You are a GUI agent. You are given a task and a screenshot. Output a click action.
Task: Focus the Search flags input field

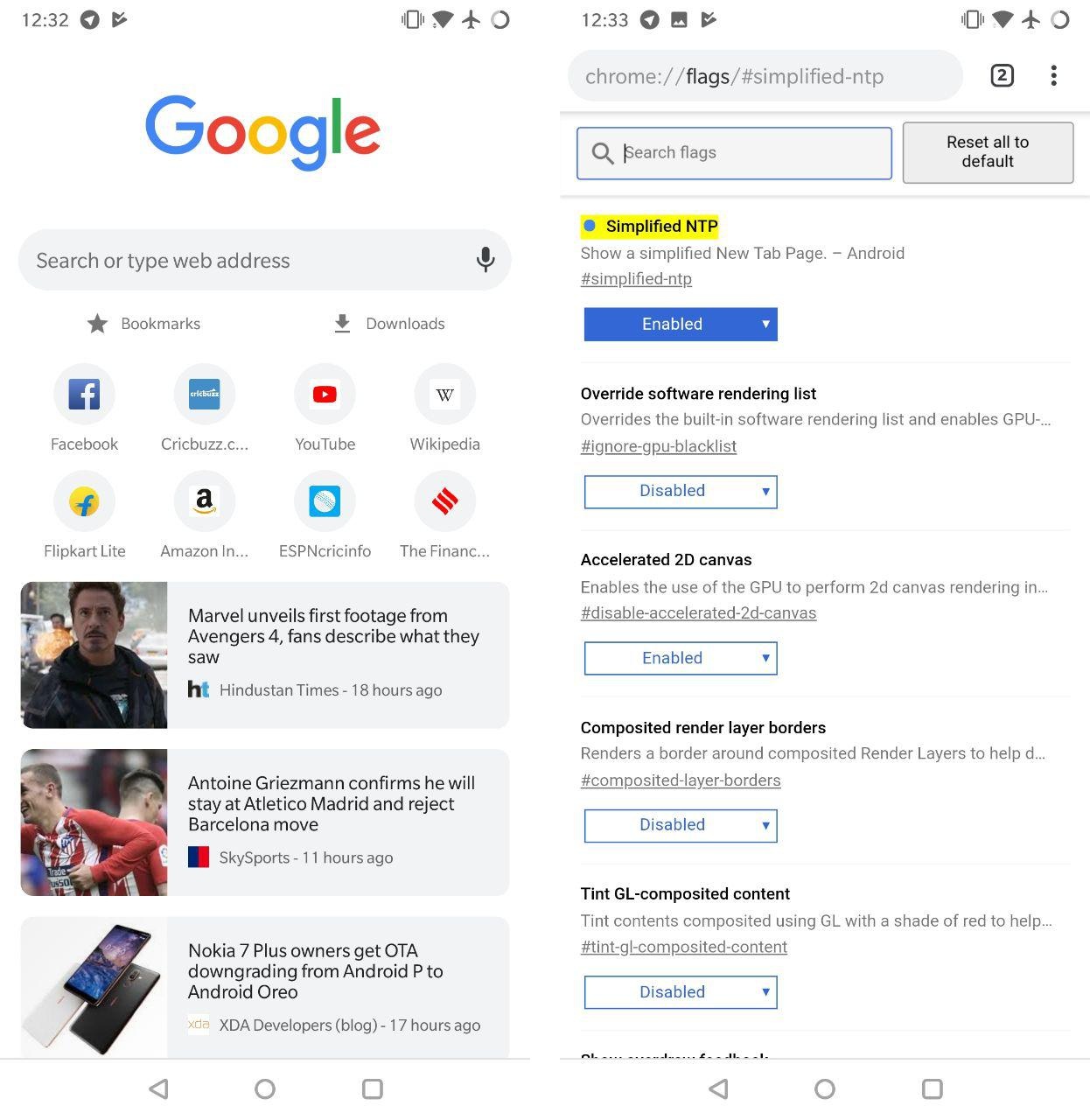(x=734, y=153)
